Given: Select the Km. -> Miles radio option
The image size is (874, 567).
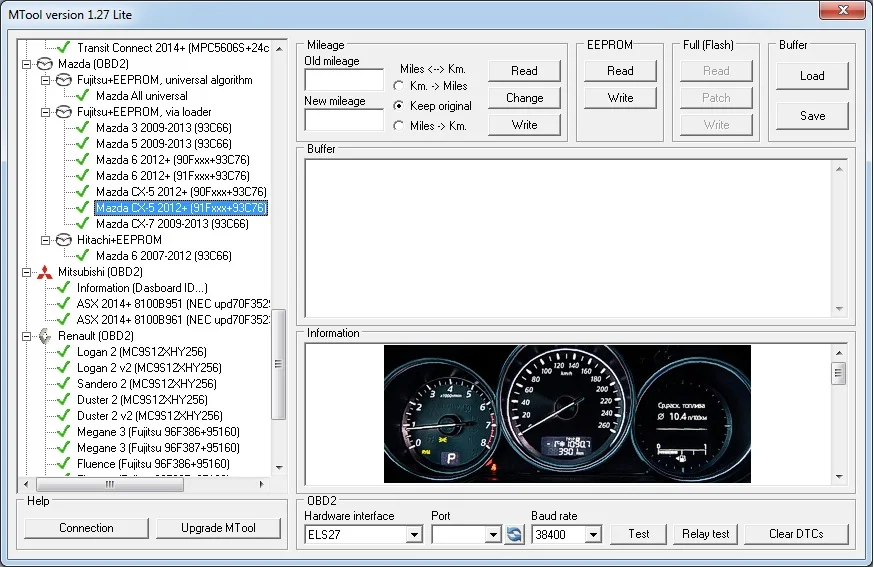Looking at the screenshot, I should 400,86.
